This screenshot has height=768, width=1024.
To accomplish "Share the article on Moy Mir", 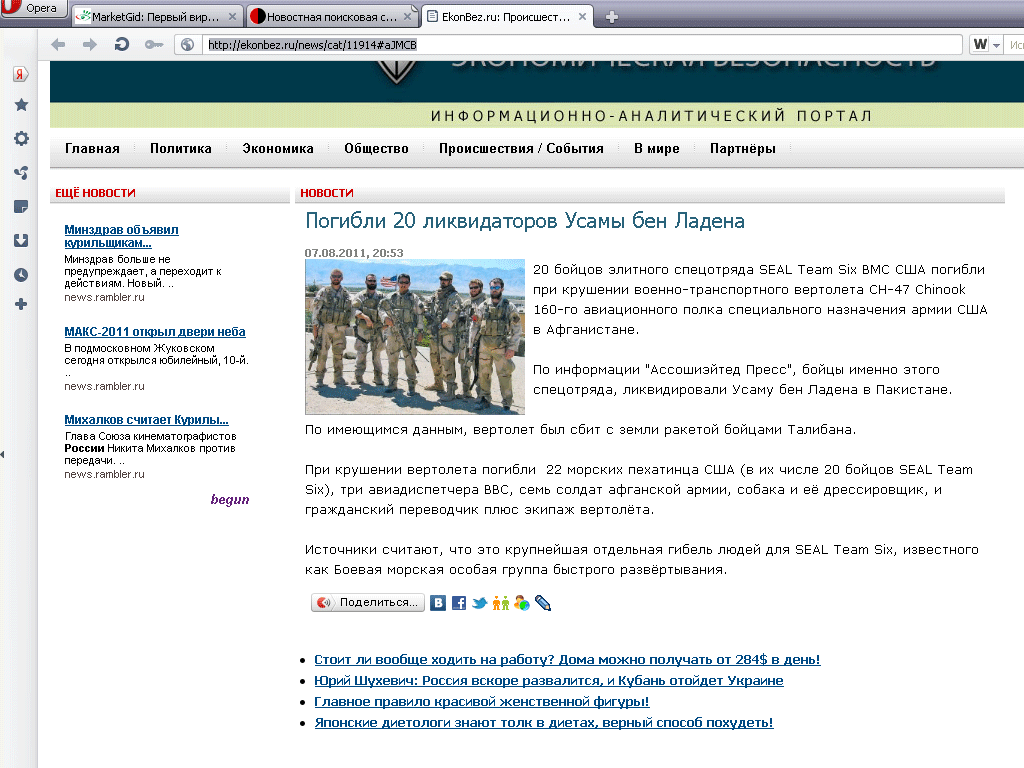I will 522,603.
